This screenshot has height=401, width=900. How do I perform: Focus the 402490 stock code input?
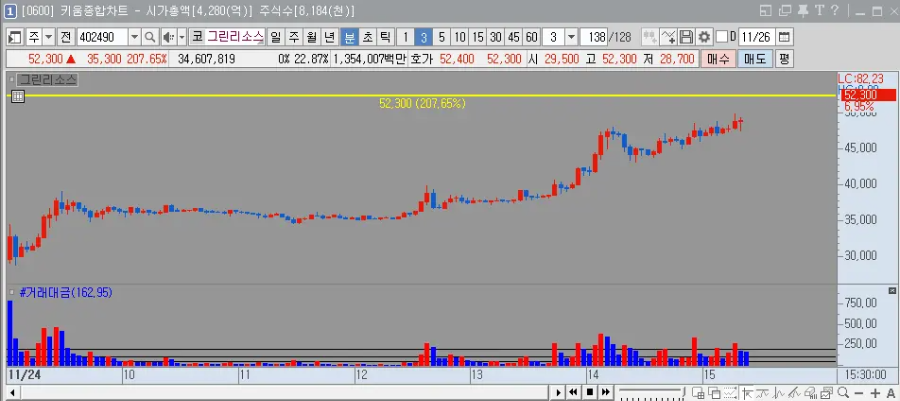coord(103,37)
